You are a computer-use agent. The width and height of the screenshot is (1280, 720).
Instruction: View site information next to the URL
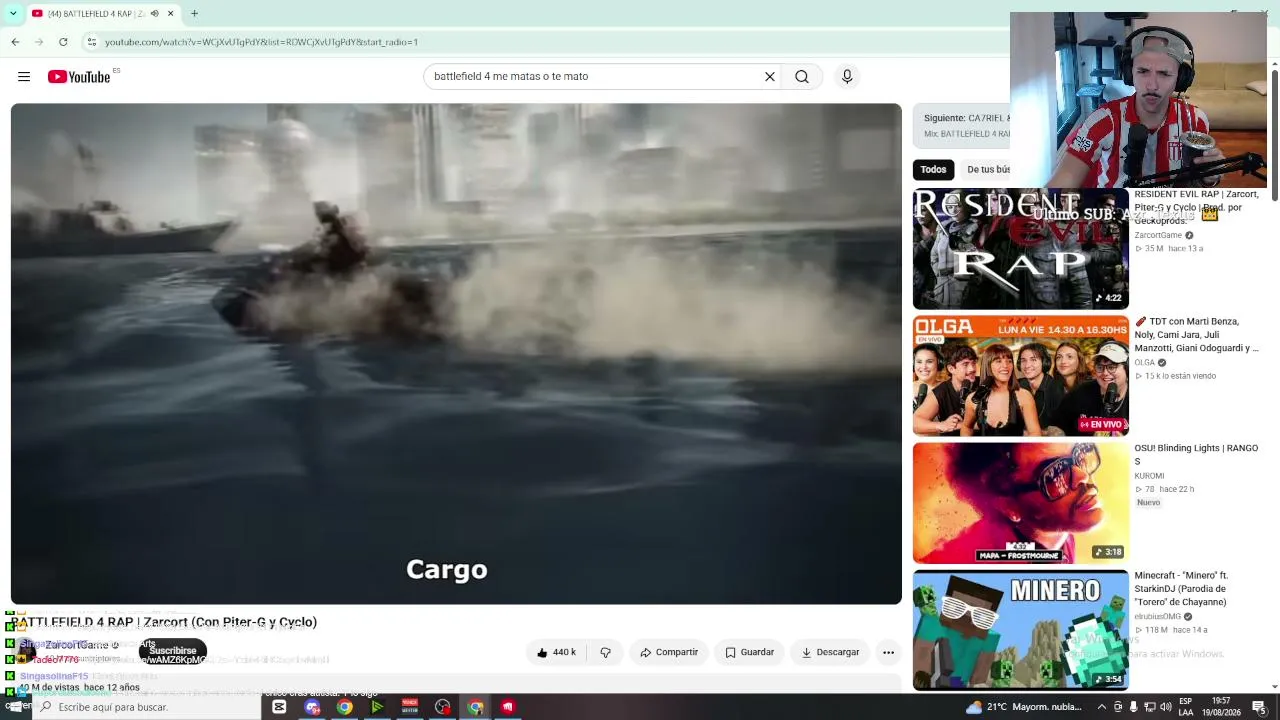[x=92, y=42]
